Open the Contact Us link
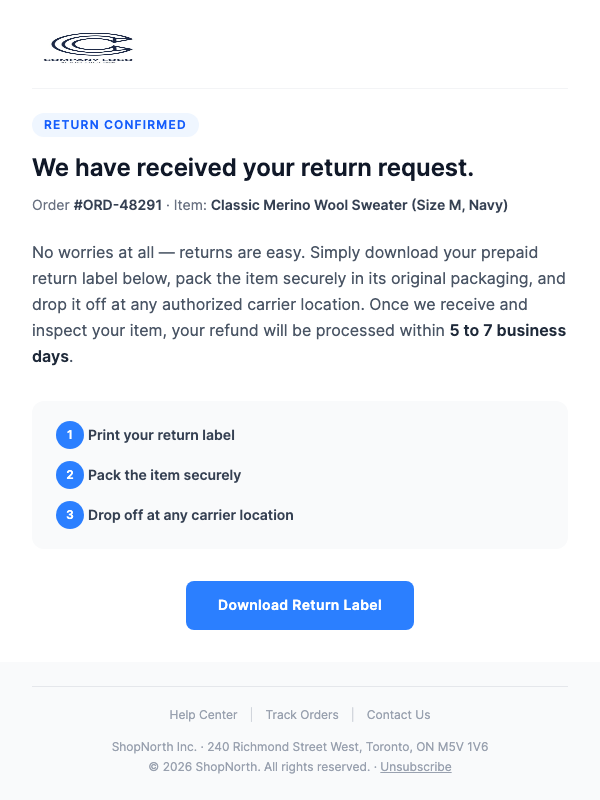Image resolution: width=600 pixels, height=800 pixels. coord(398,714)
